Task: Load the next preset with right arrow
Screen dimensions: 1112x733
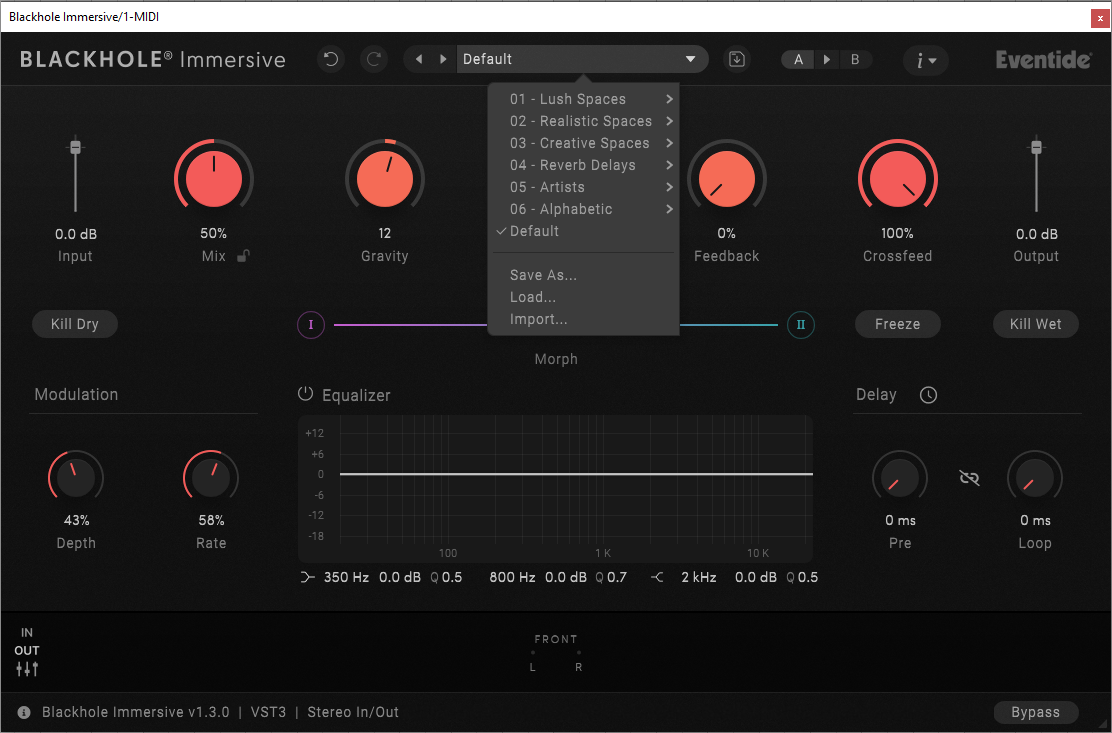Action: coord(443,59)
